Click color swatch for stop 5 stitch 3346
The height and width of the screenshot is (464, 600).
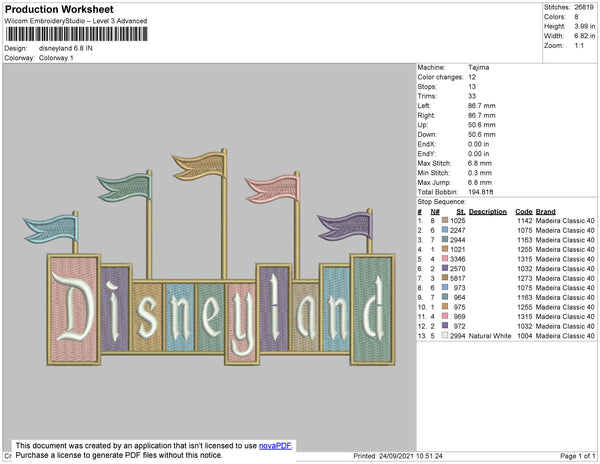pos(445,259)
